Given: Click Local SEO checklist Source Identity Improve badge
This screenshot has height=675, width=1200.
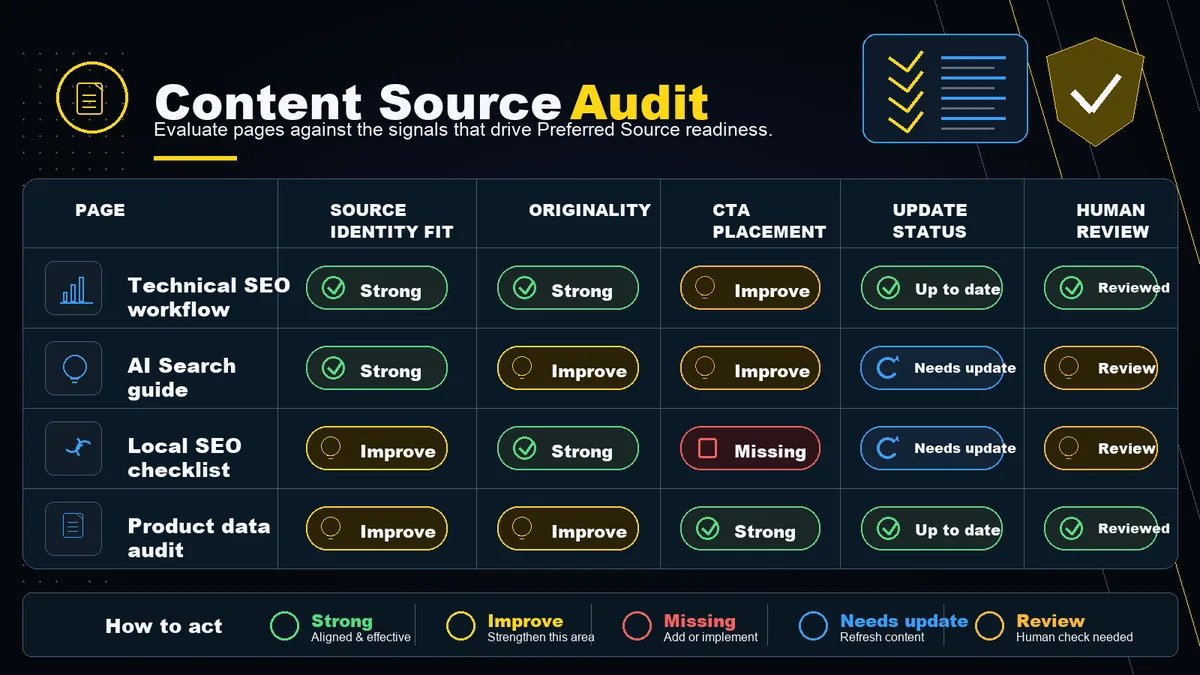Looking at the screenshot, I should (377, 449).
